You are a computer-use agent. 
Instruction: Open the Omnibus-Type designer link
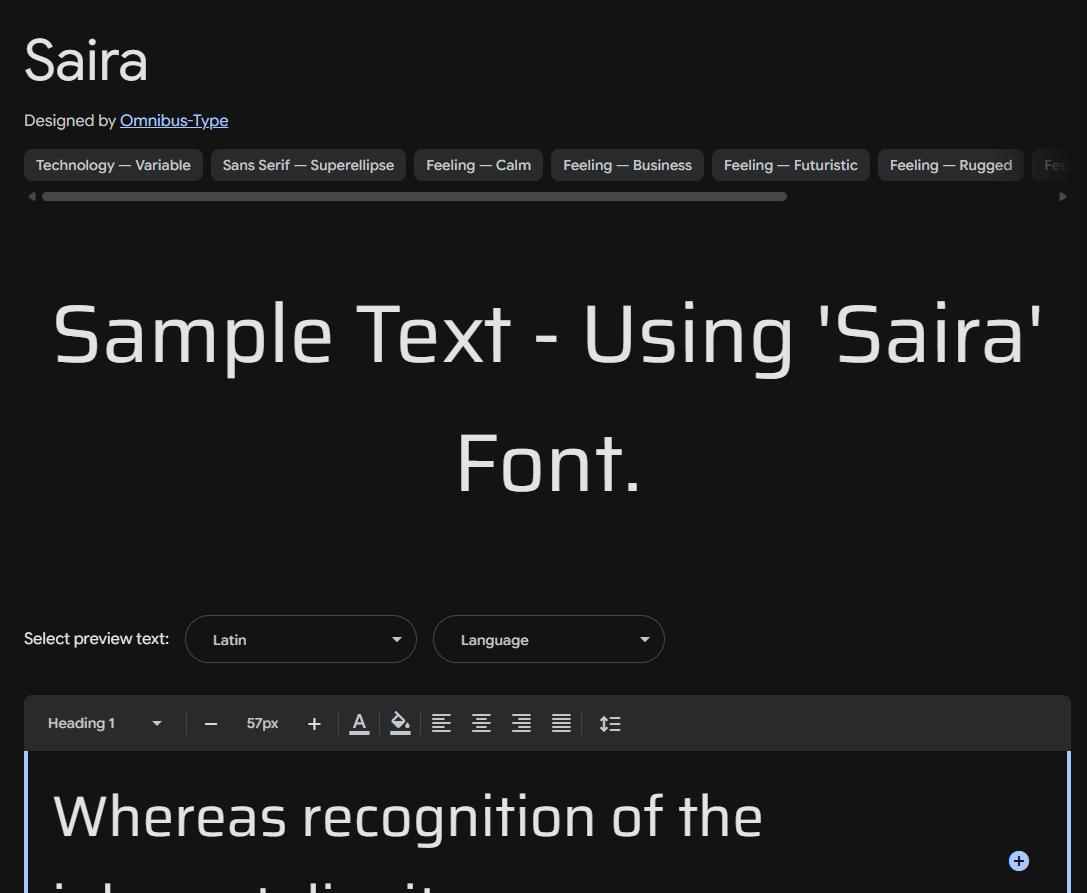[174, 121]
